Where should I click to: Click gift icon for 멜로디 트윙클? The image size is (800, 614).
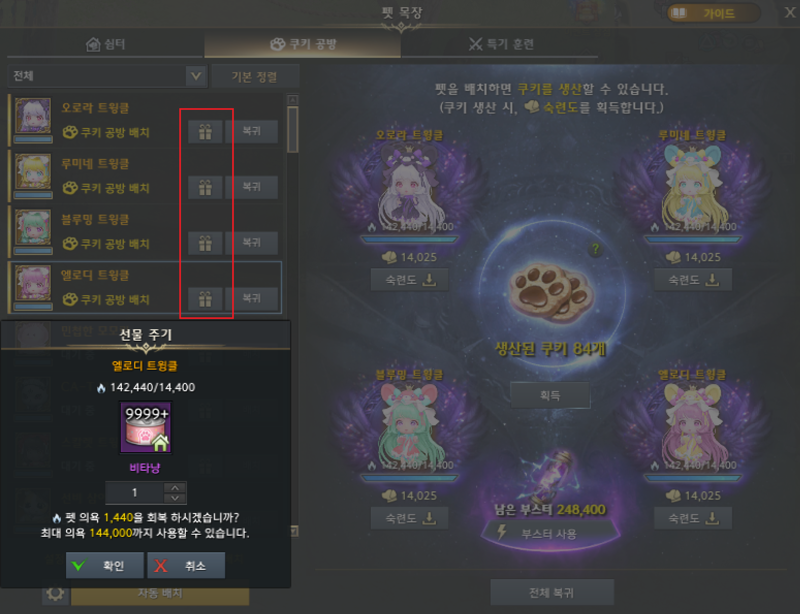click(x=205, y=299)
